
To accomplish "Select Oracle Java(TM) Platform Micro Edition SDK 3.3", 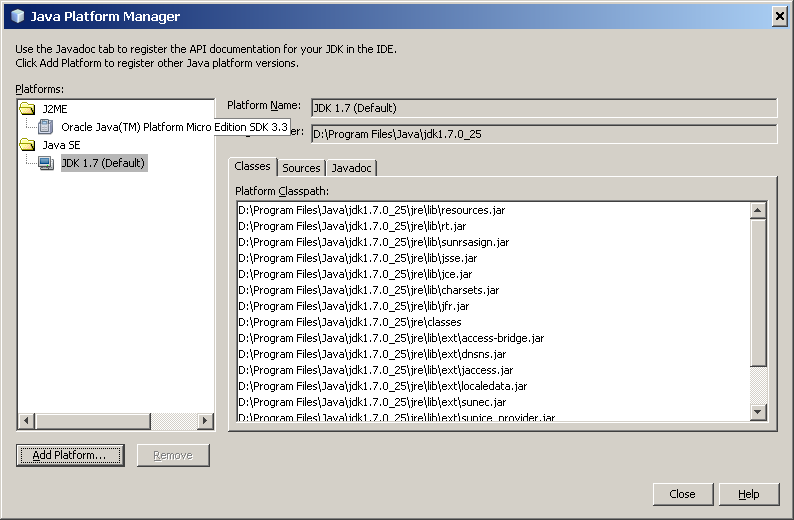I will coord(174,127).
